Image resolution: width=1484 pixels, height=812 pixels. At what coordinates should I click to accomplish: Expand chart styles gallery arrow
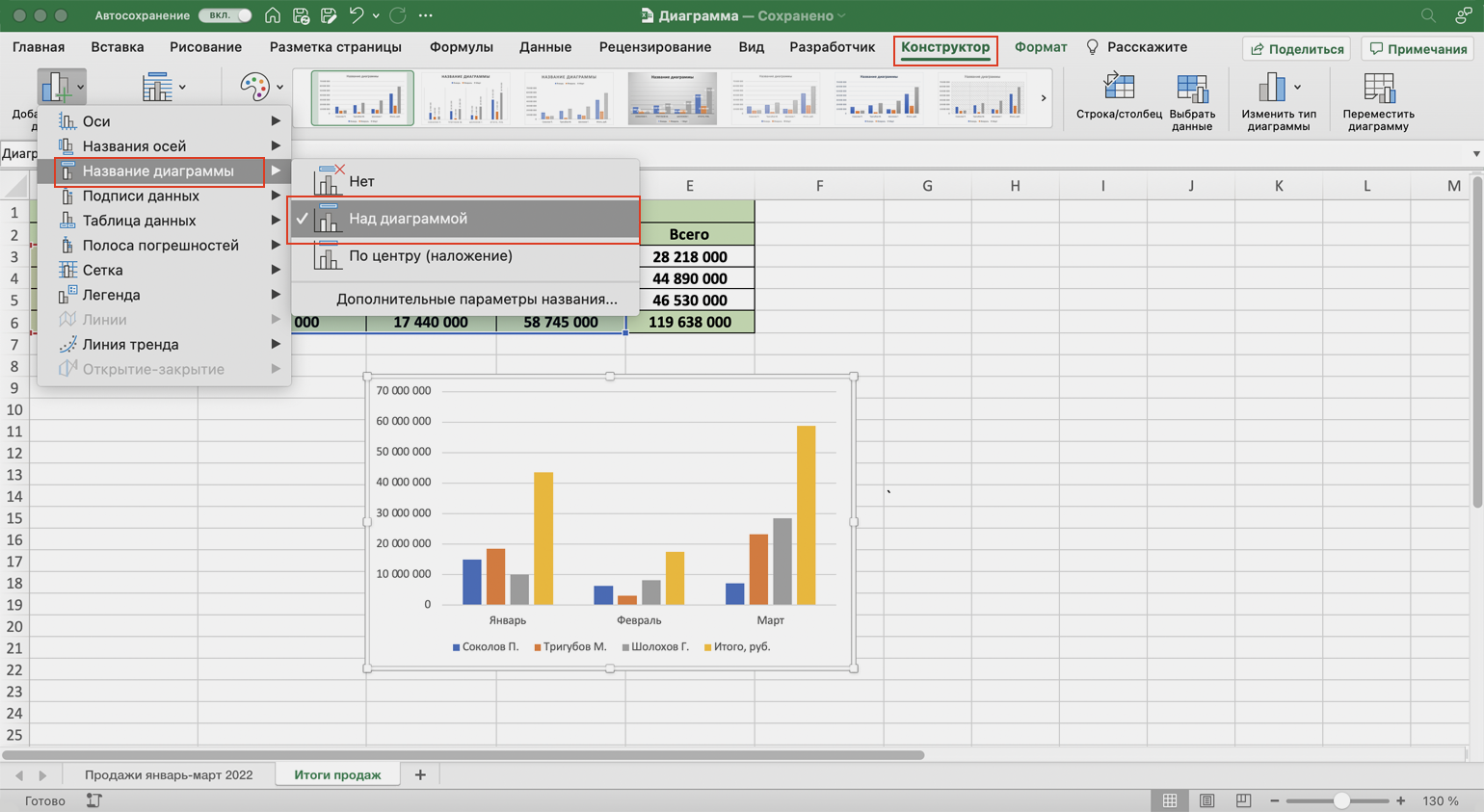click(x=1044, y=98)
